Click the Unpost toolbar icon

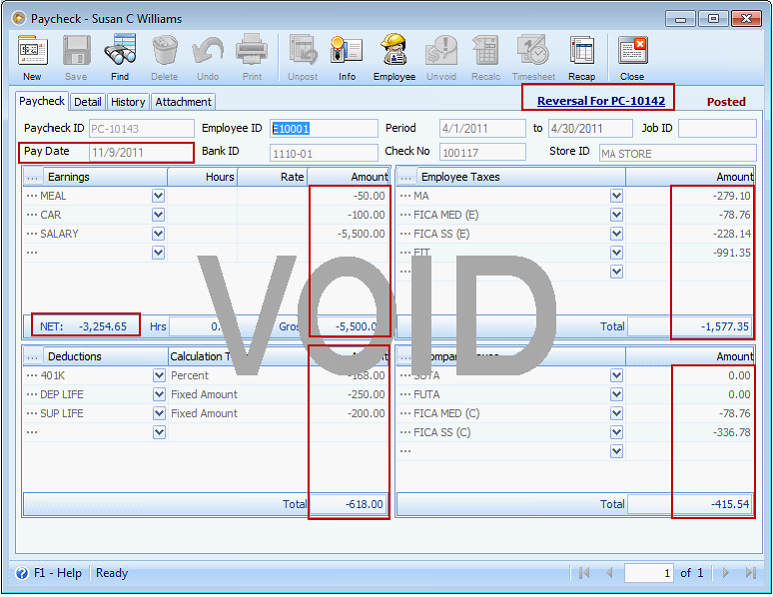pyautogui.click(x=303, y=51)
